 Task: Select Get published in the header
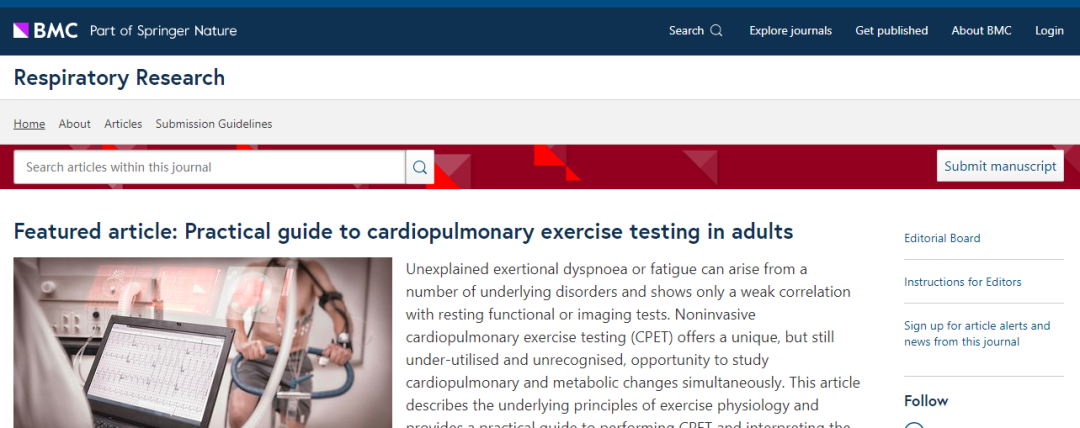[x=891, y=30]
